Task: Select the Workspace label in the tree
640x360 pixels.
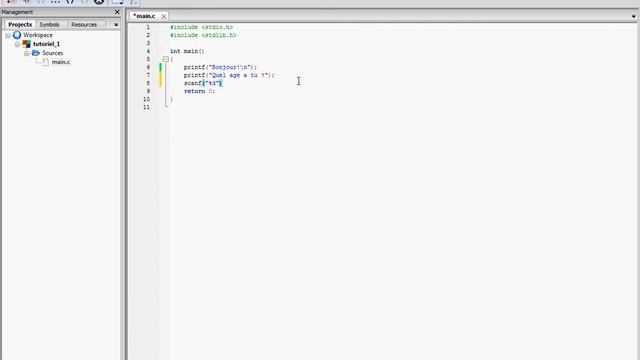Action: 38,35
